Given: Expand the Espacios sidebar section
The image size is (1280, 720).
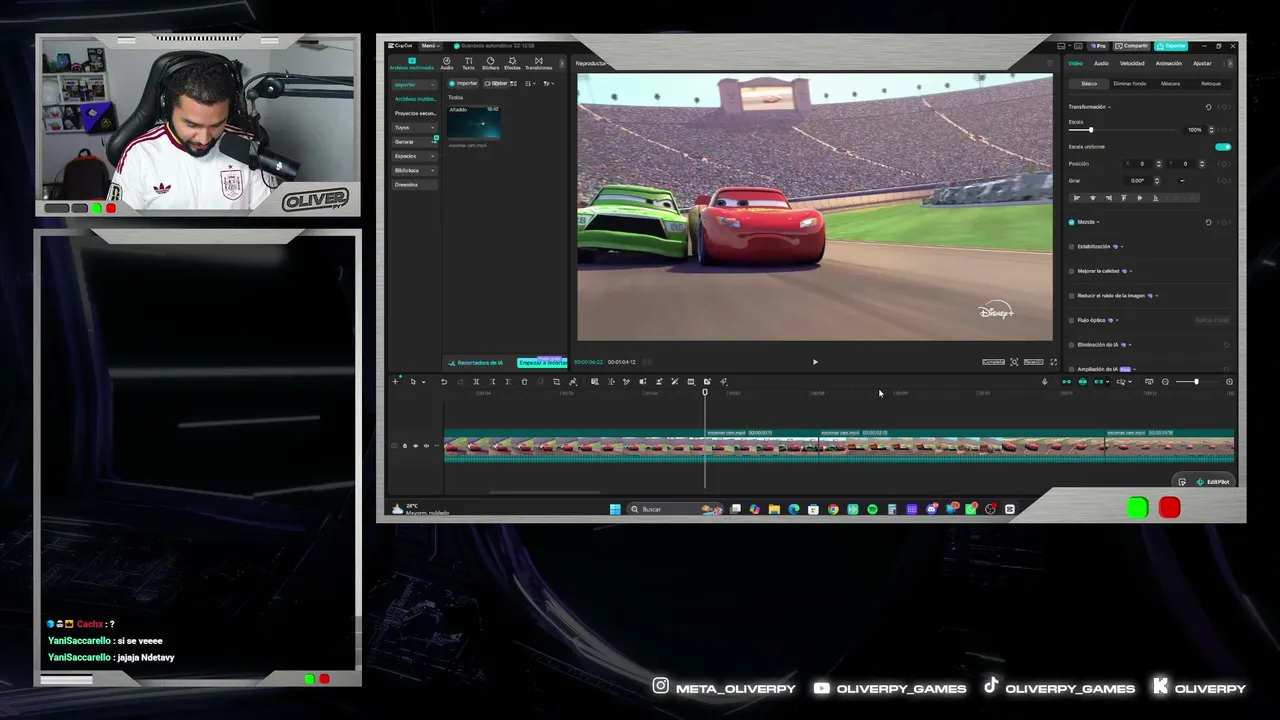Looking at the screenshot, I should [414, 156].
